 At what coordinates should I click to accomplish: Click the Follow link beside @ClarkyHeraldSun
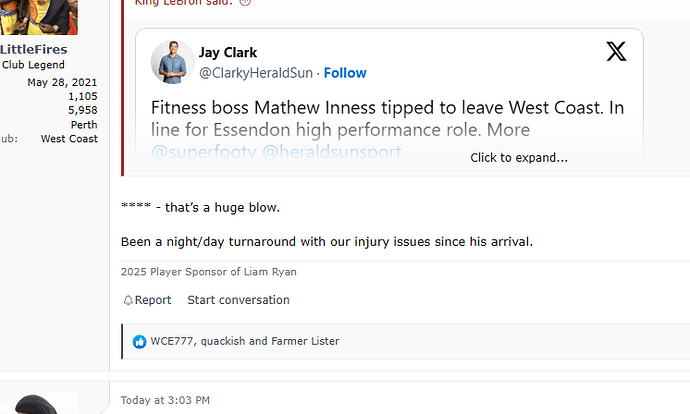click(345, 73)
